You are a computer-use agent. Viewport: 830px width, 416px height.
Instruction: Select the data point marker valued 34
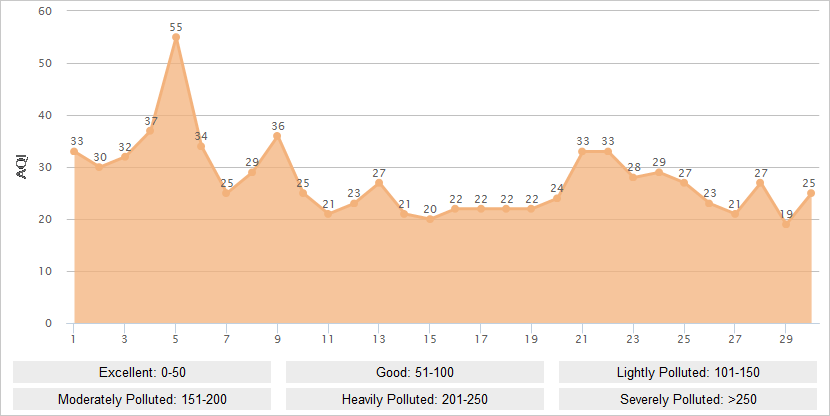[x=201, y=146]
